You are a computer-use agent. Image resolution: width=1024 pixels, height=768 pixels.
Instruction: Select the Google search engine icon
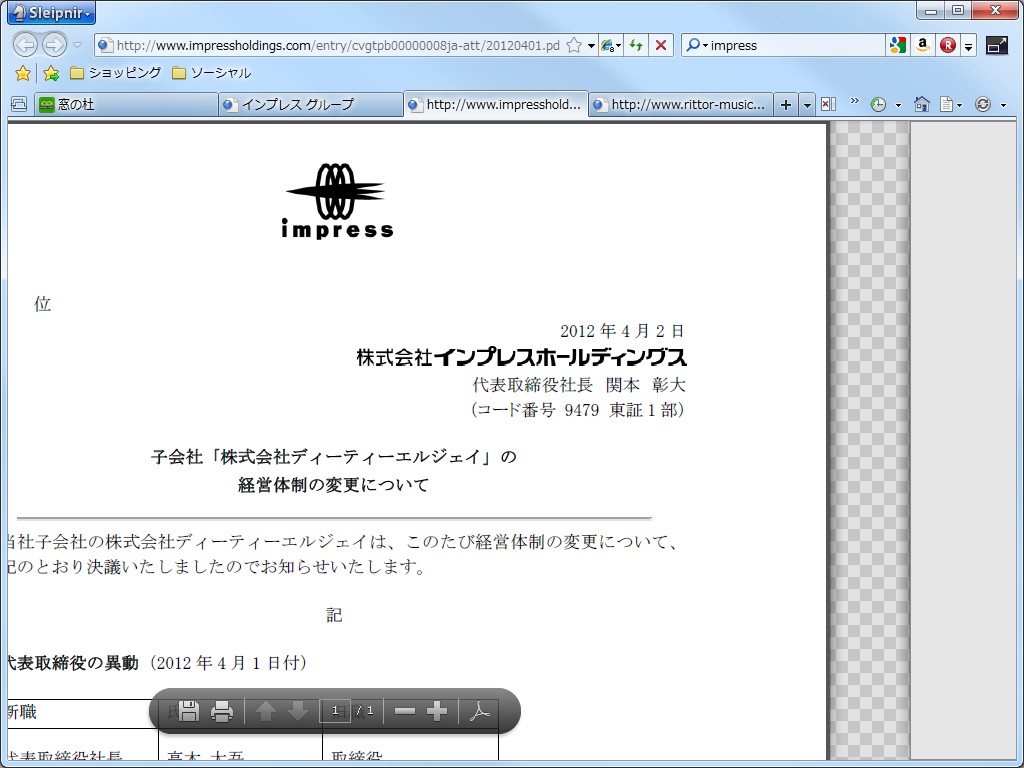tap(898, 44)
